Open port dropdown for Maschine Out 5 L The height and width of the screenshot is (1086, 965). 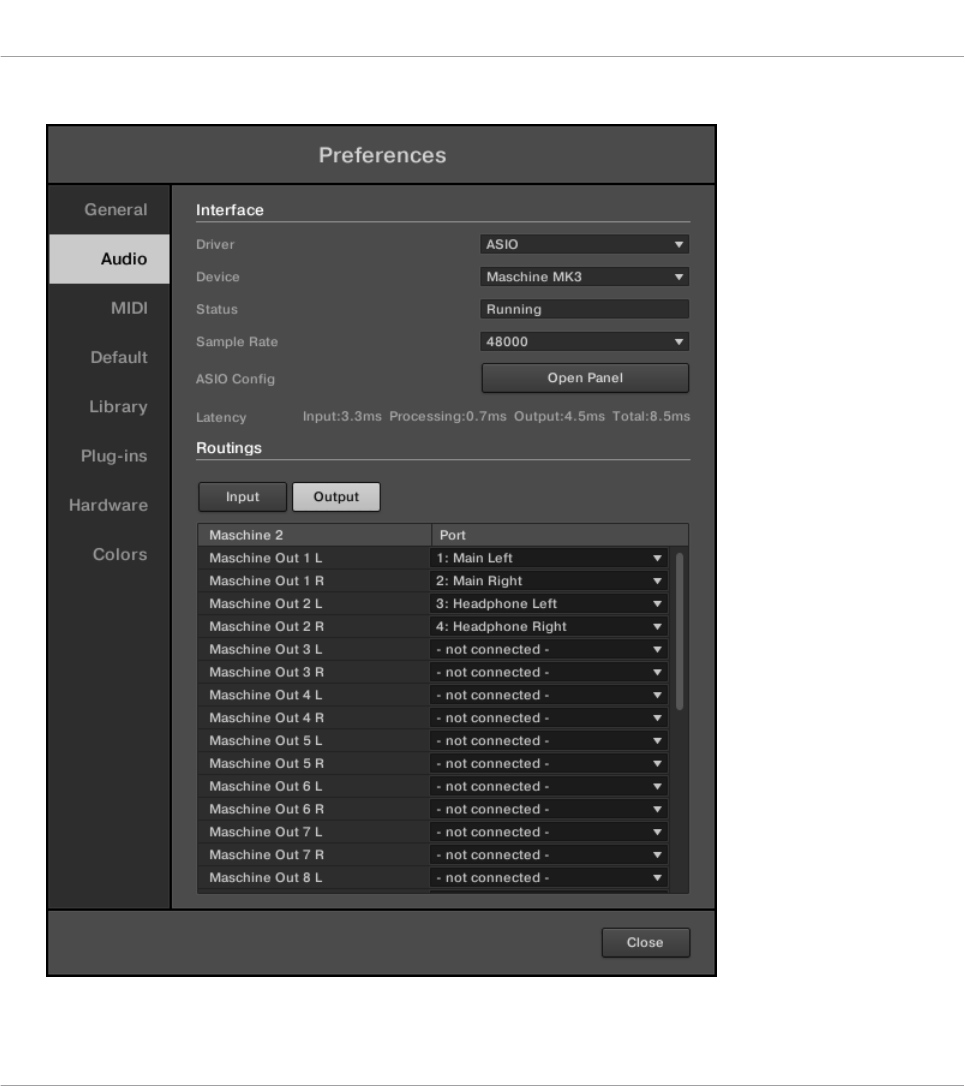pyautogui.click(x=549, y=741)
